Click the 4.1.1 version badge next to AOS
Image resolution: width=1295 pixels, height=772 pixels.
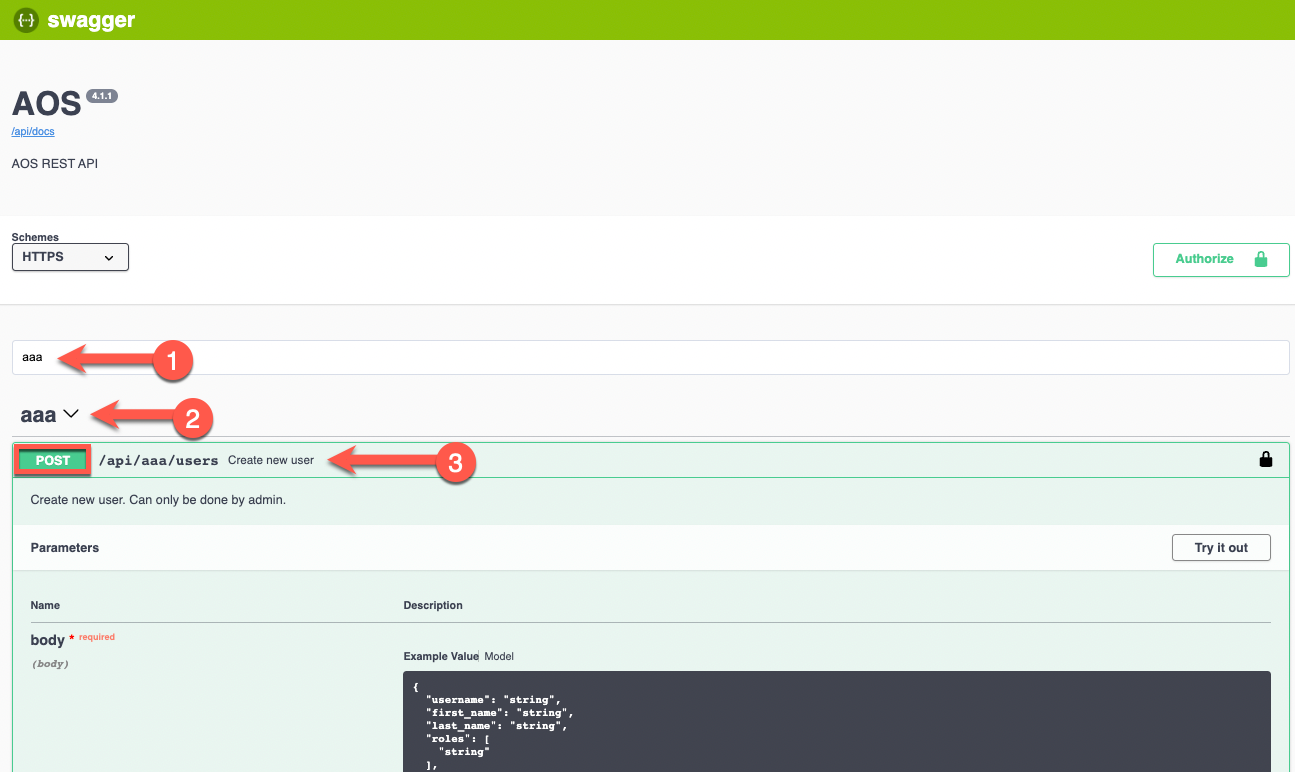pos(101,96)
